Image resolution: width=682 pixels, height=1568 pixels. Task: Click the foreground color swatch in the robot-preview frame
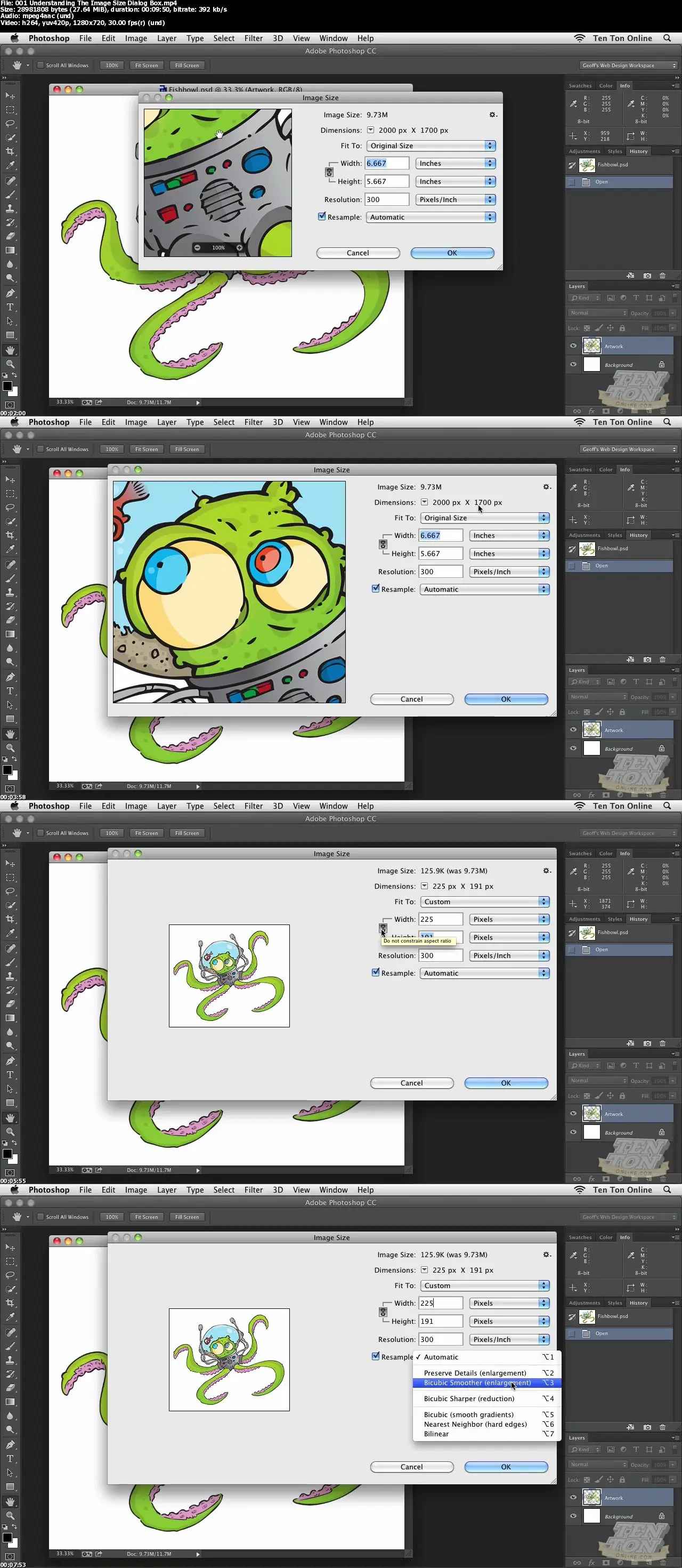point(7,386)
